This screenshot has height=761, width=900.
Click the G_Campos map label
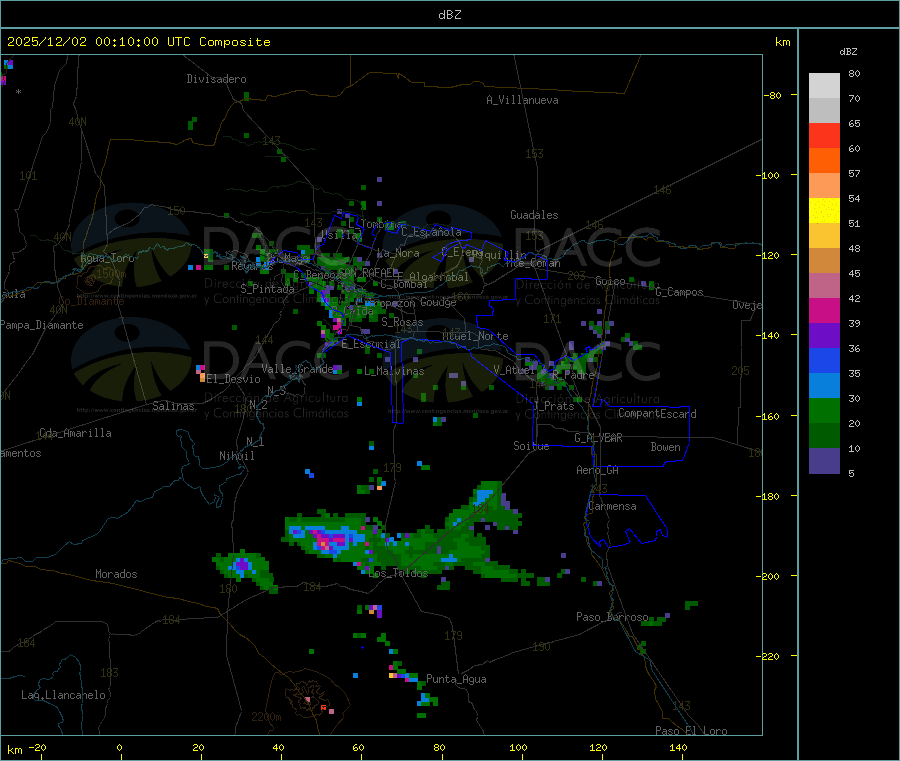680,292
